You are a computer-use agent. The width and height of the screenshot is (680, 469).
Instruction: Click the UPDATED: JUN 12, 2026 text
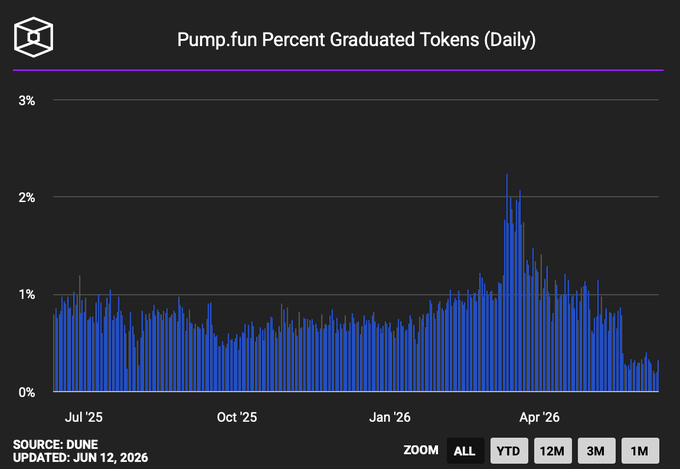coord(80,457)
